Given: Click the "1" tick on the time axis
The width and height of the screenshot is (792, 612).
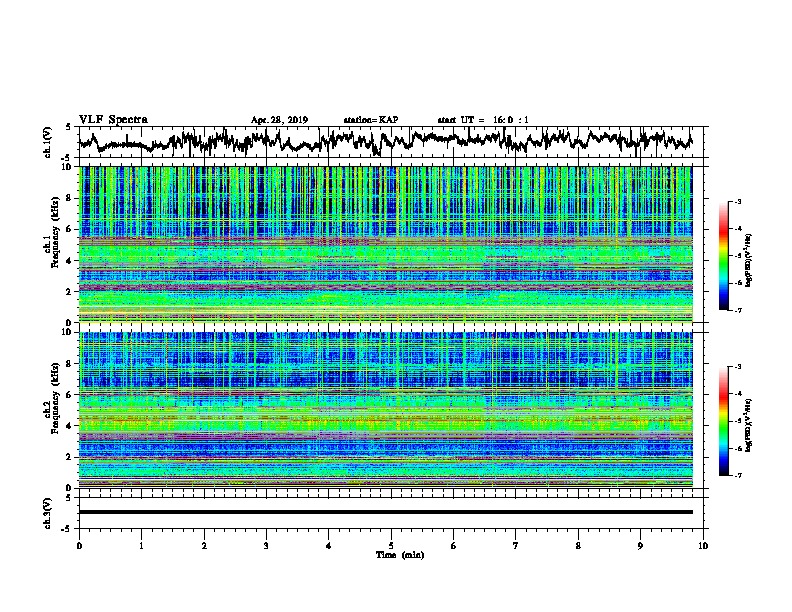Looking at the screenshot, I should pos(141,546).
